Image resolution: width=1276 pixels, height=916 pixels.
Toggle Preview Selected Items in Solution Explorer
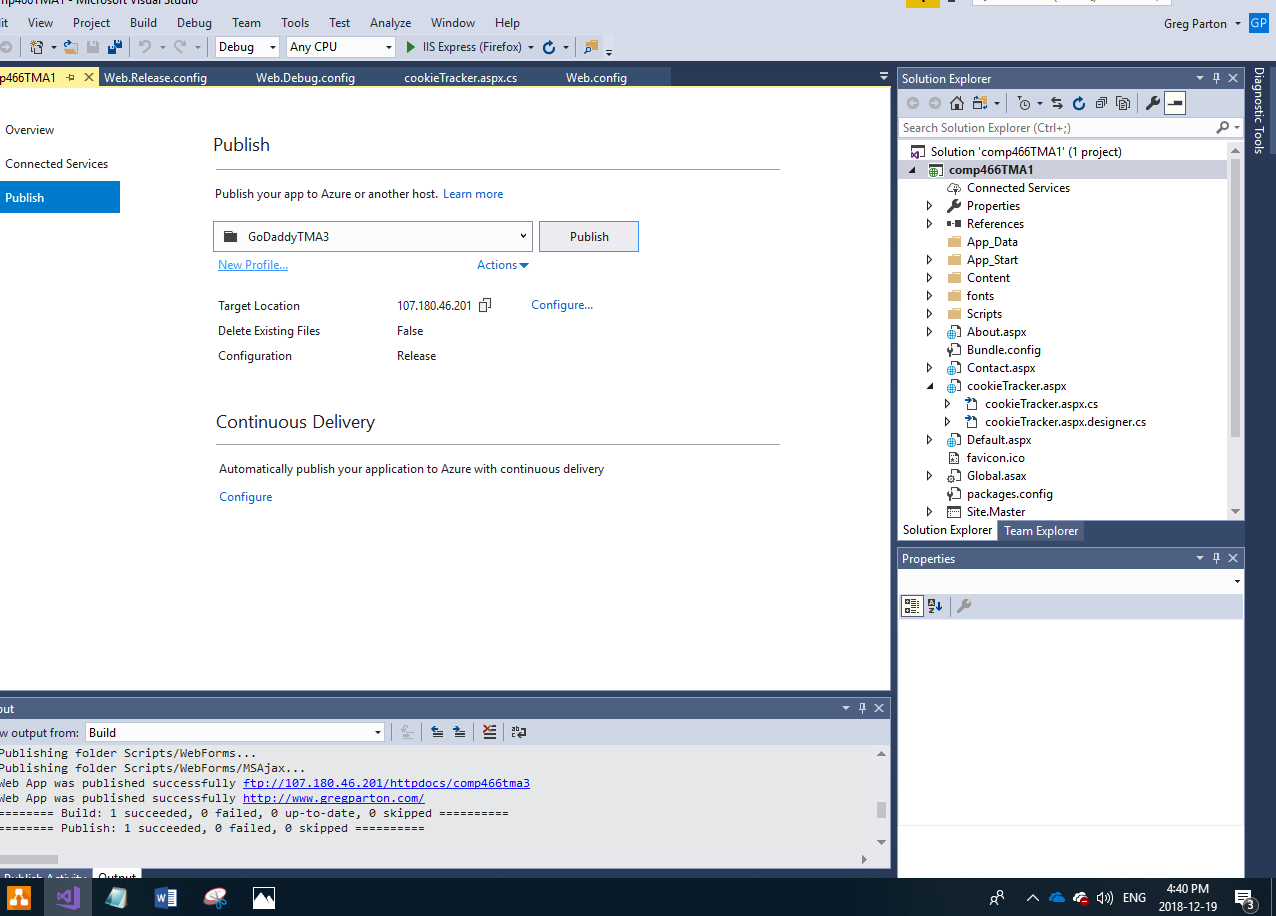[x=1175, y=103]
